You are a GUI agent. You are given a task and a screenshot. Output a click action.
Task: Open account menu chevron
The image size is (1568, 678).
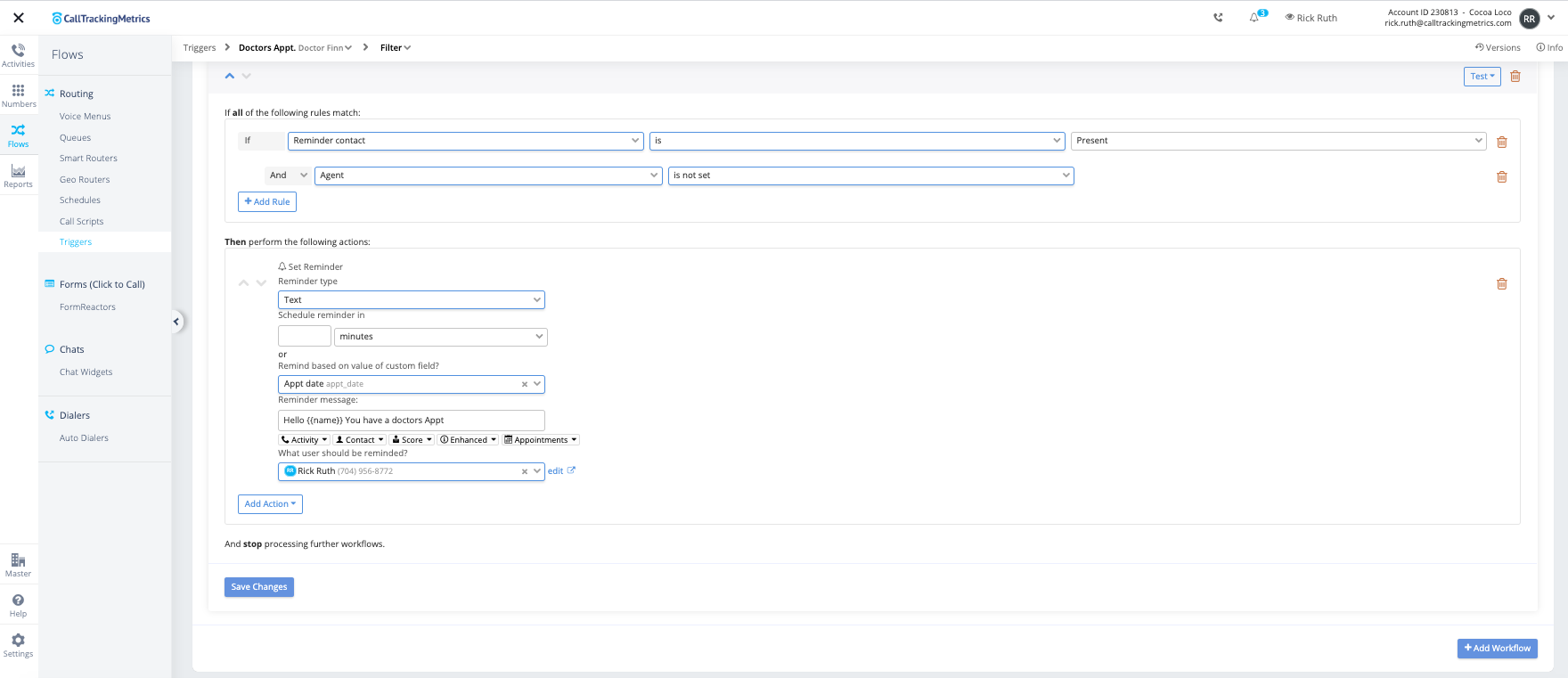(x=1551, y=17)
